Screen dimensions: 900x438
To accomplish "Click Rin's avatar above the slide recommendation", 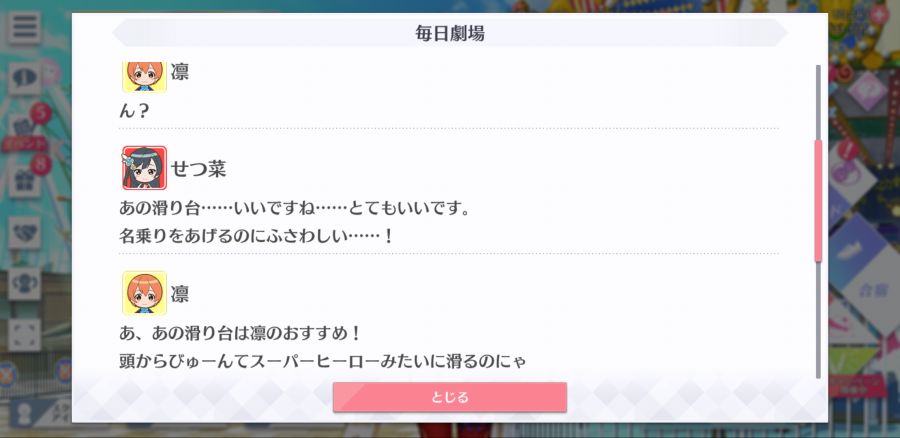I will tap(144, 293).
